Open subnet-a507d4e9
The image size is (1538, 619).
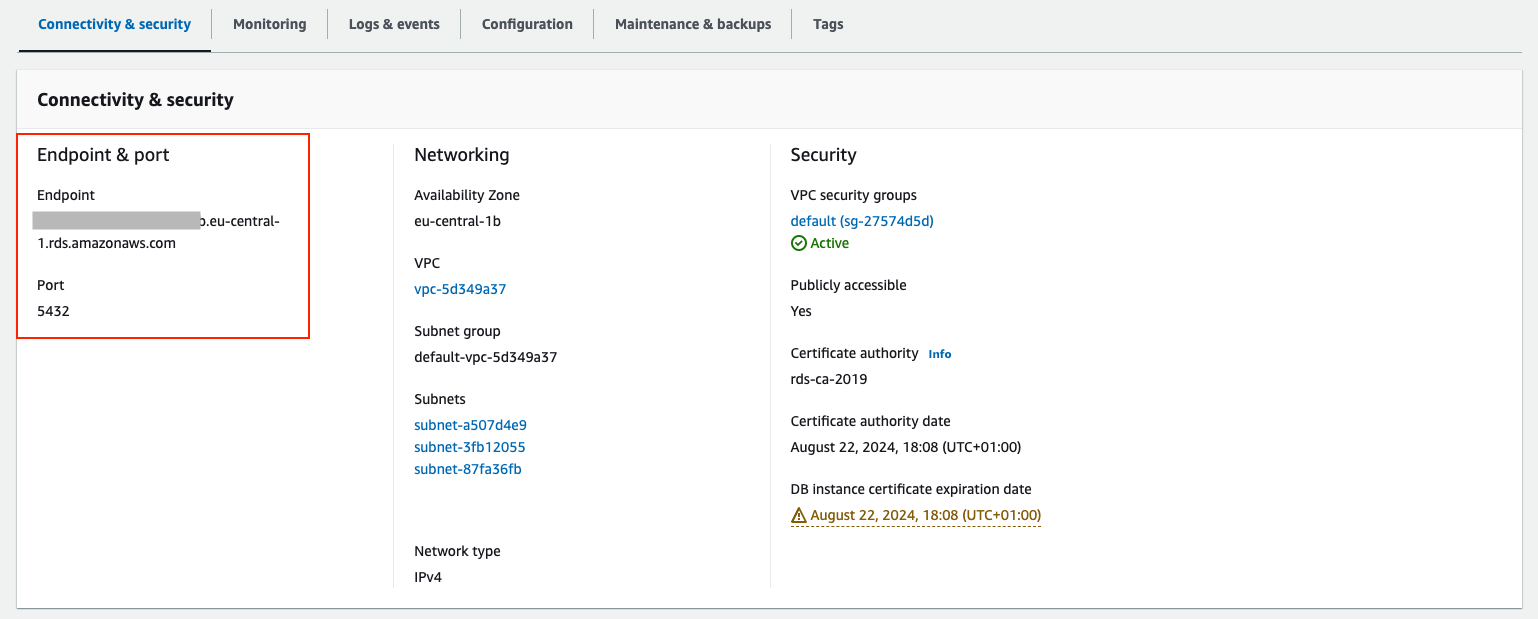click(470, 424)
